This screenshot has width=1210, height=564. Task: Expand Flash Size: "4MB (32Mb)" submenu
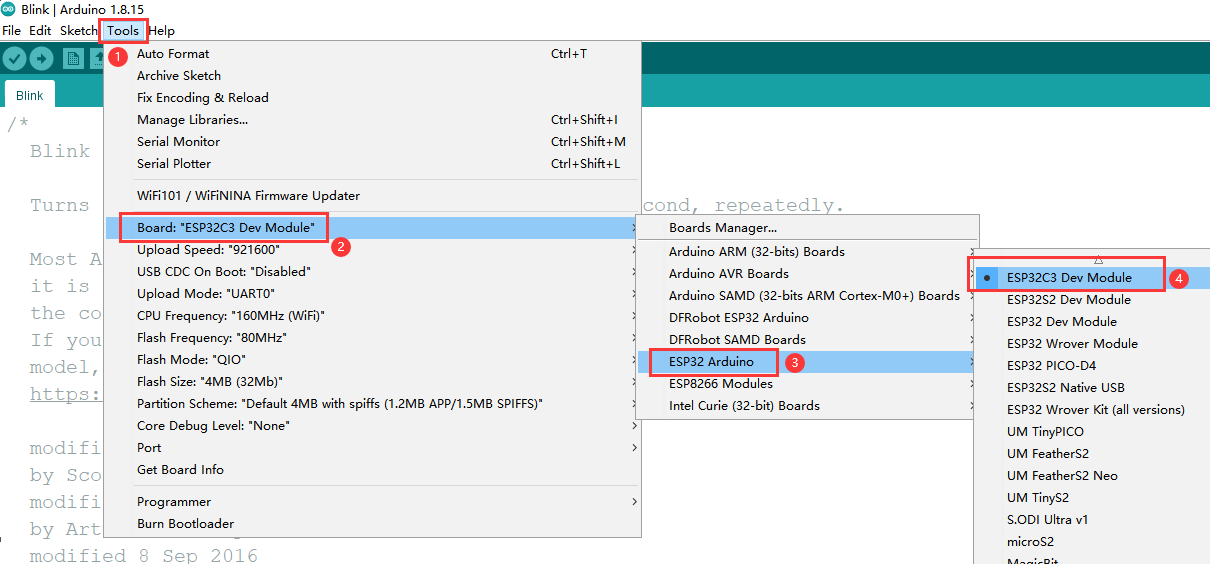coord(371,382)
